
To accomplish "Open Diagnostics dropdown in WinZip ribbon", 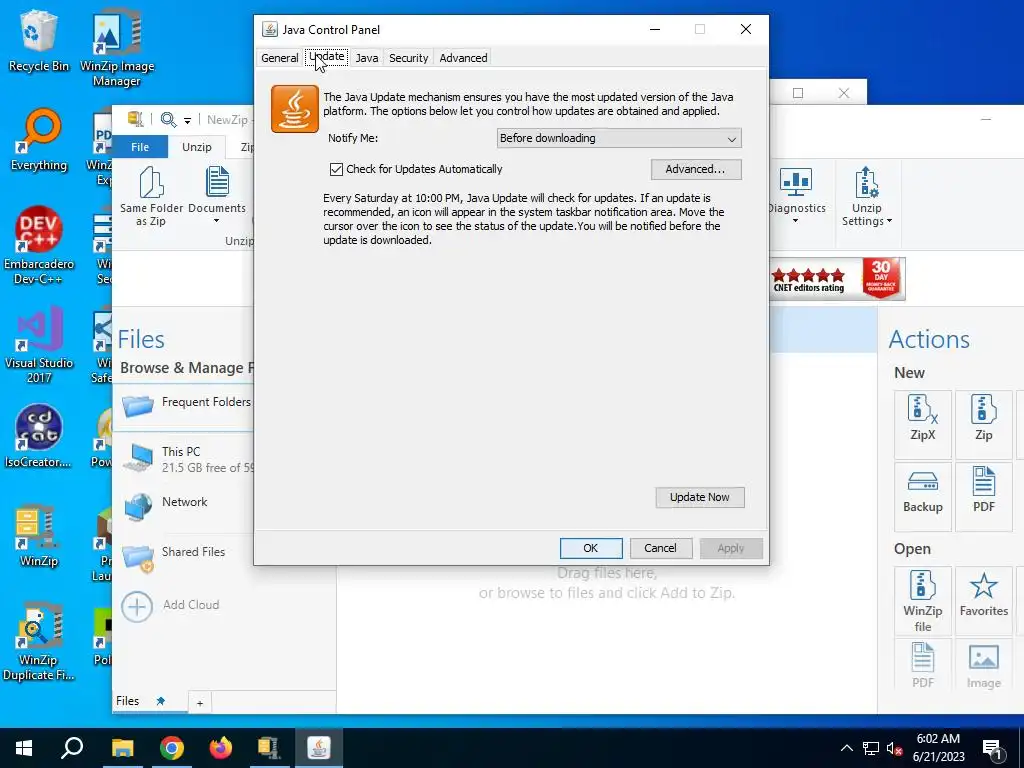I will click(x=796, y=196).
